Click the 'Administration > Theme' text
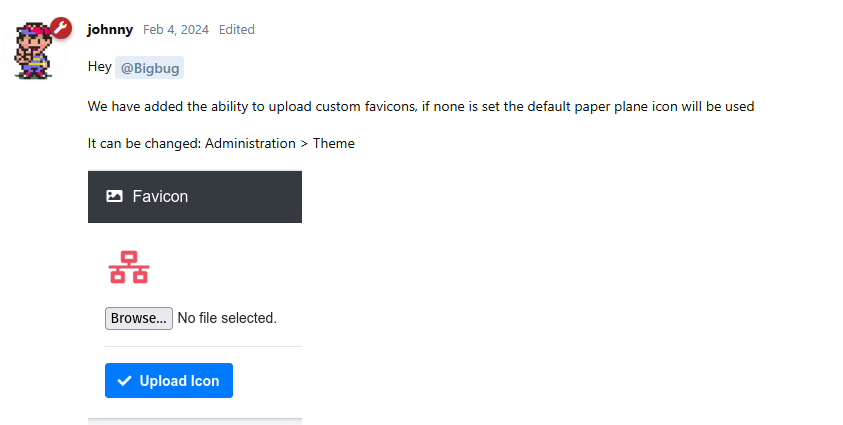Image resolution: width=843 pixels, height=425 pixels. point(280,143)
